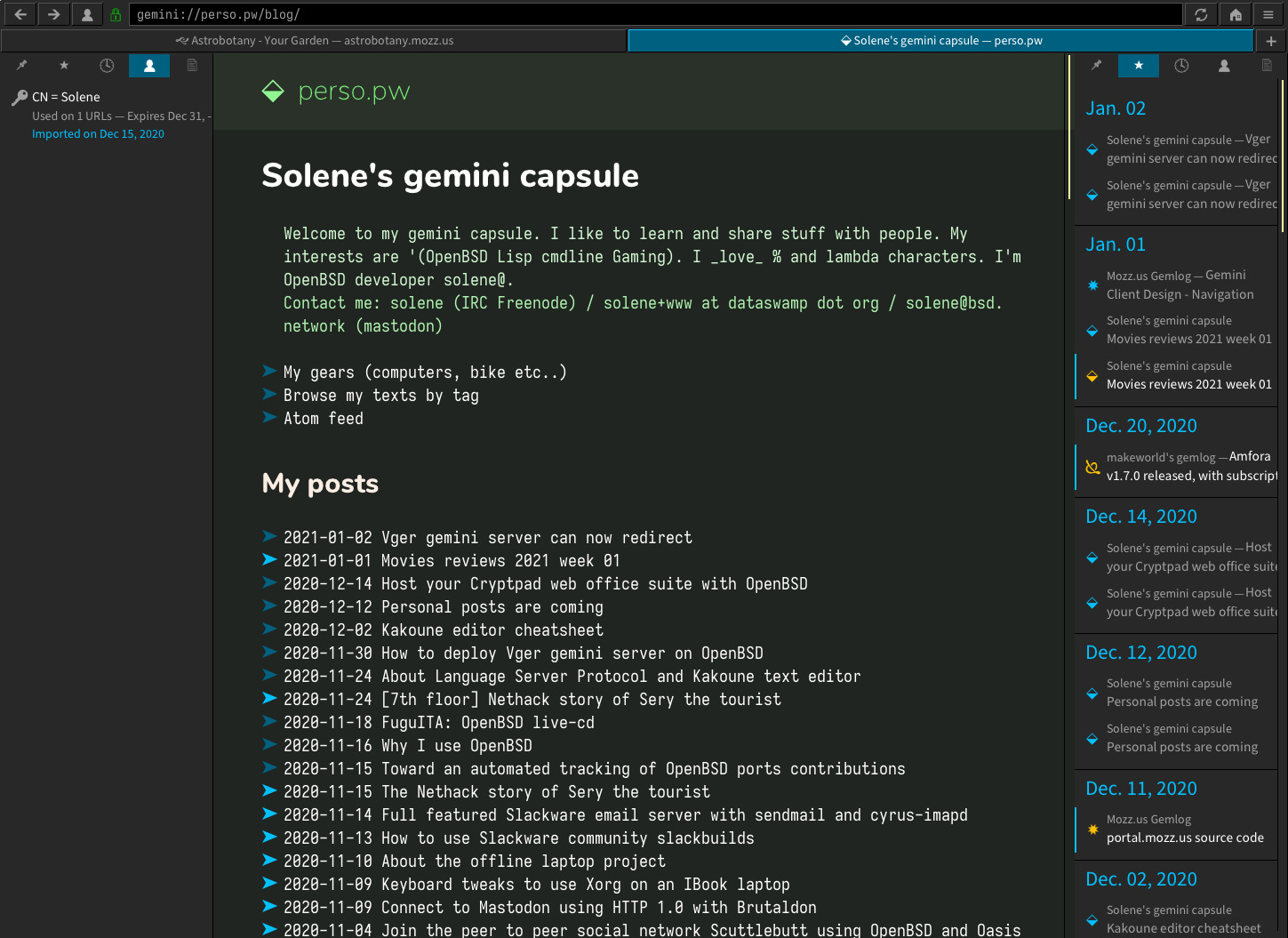The height and width of the screenshot is (938, 1288).
Task: Click the forward navigation arrow
Action: (x=53, y=14)
